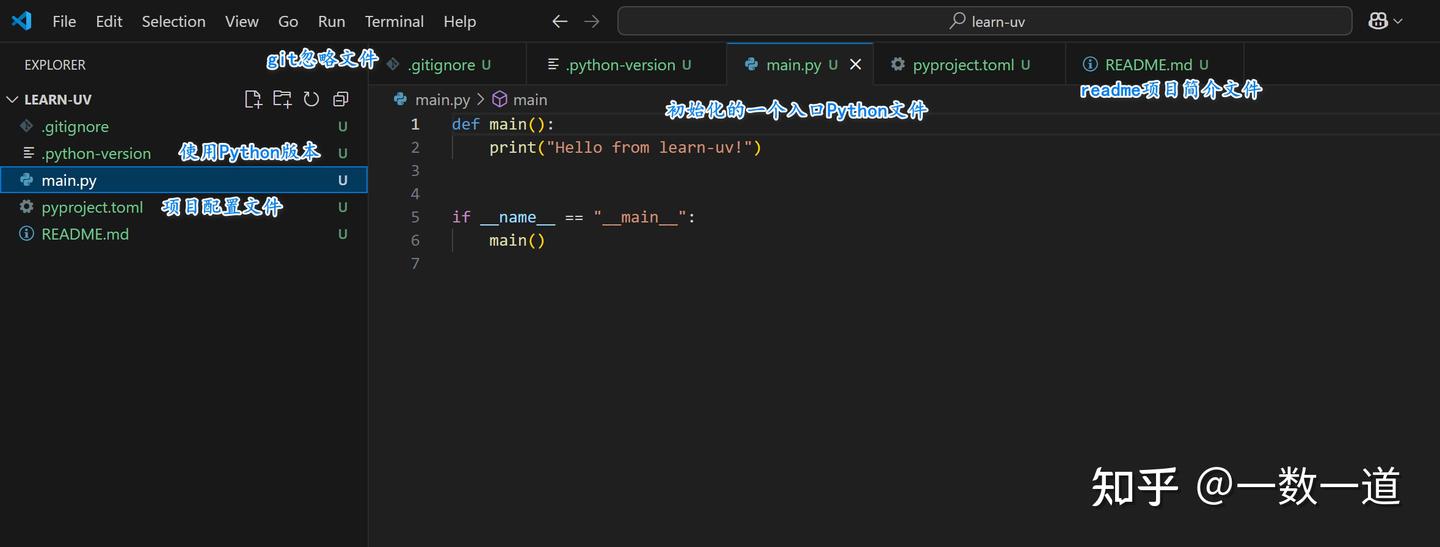Open the Go menu
The width and height of the screenshot is (1440, 547).
[288, 21]
